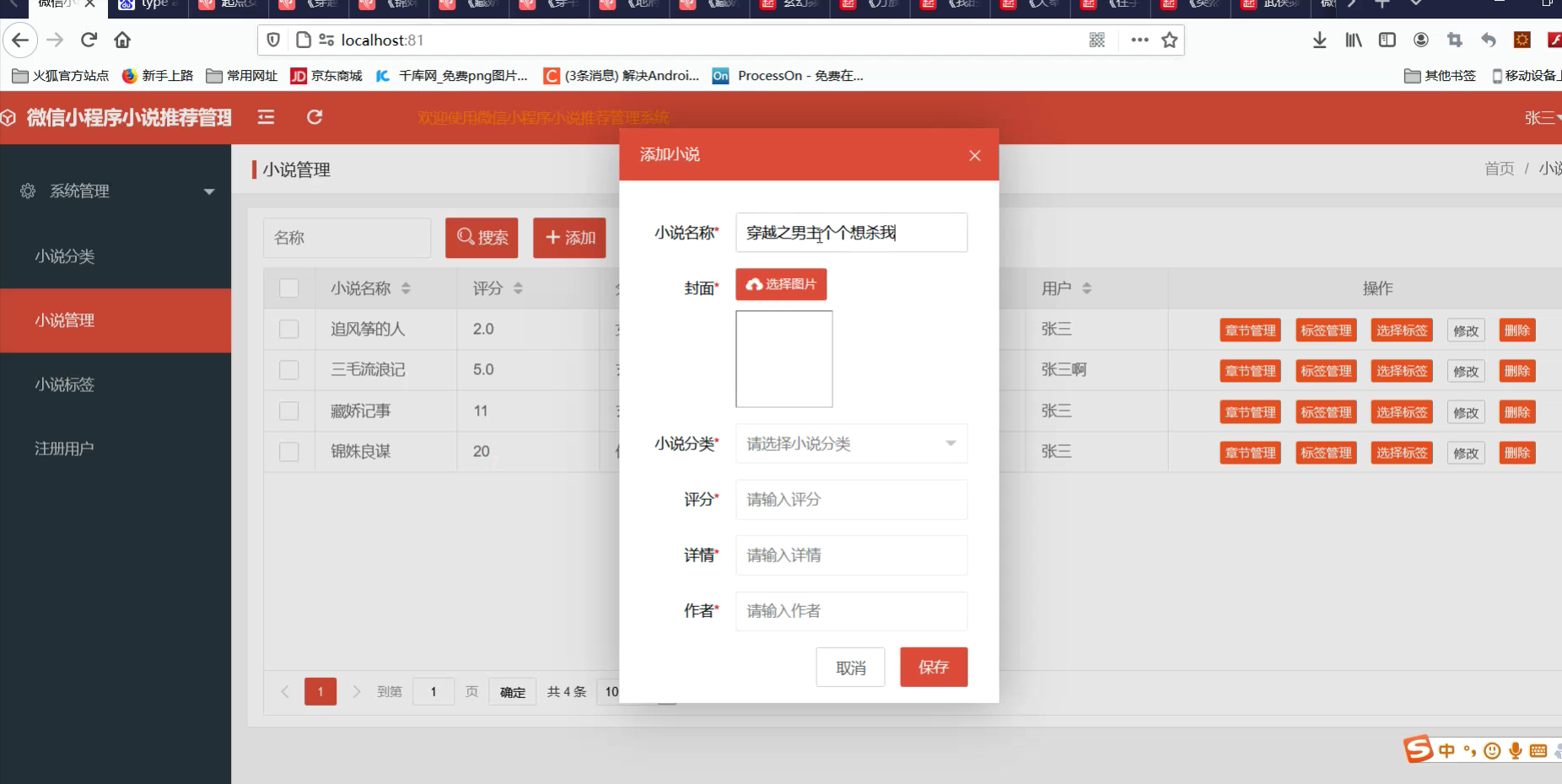This screenshot has height=784, width=1562.
Task: Open 注册用户 in the sidebar
Action: 116,448
